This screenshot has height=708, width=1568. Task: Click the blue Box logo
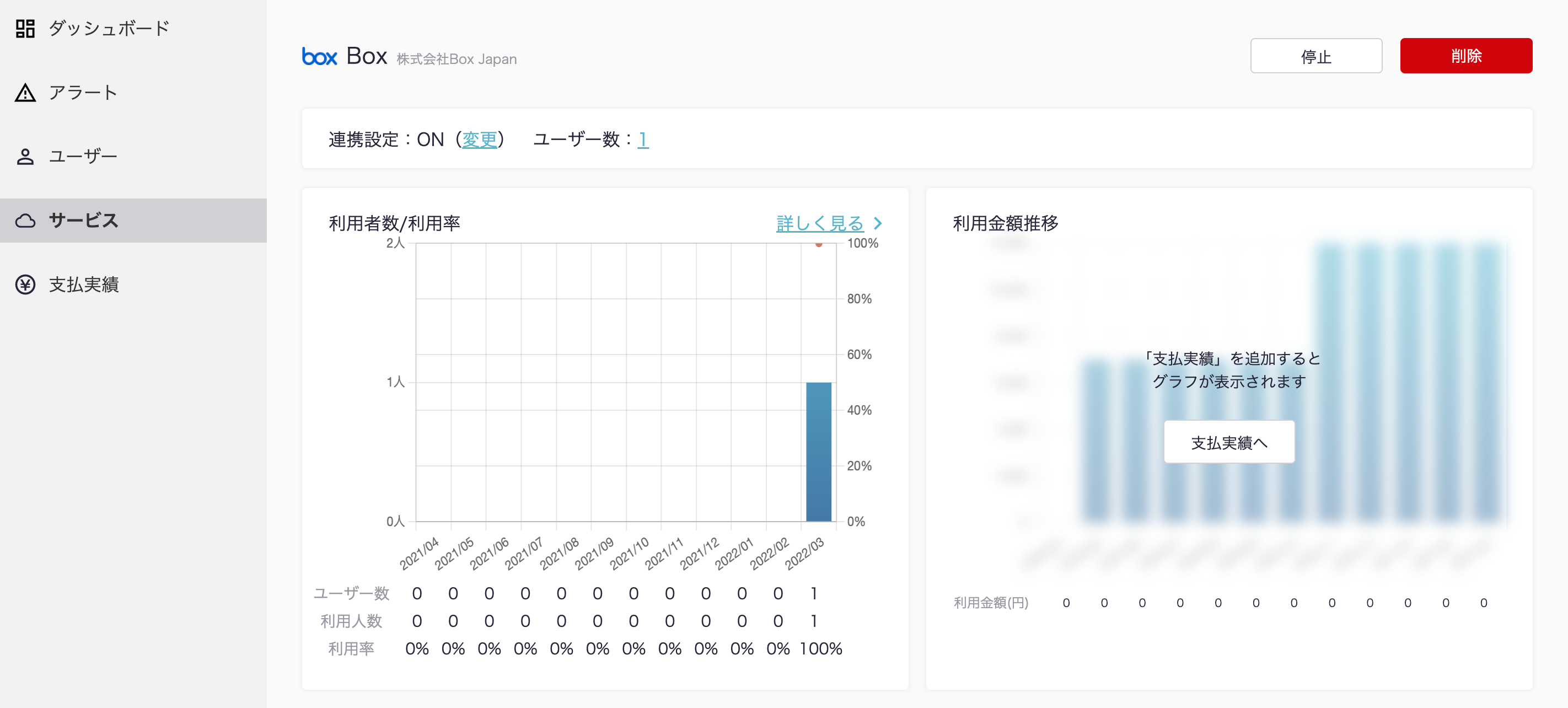pos(320,57)
